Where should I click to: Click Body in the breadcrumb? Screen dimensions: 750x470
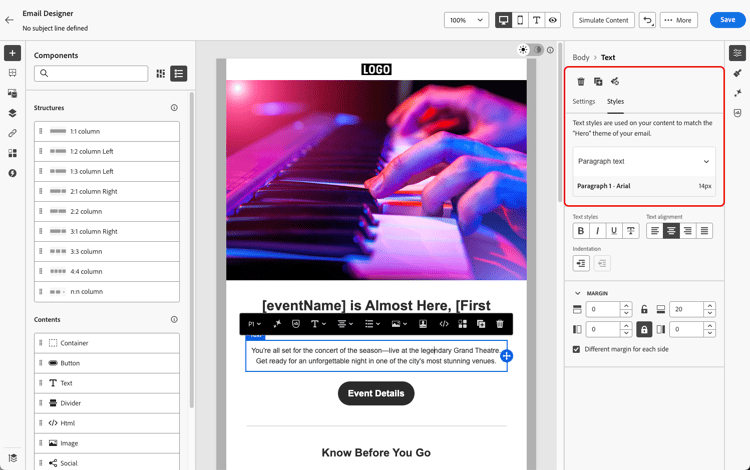click(x=581, y=57)
